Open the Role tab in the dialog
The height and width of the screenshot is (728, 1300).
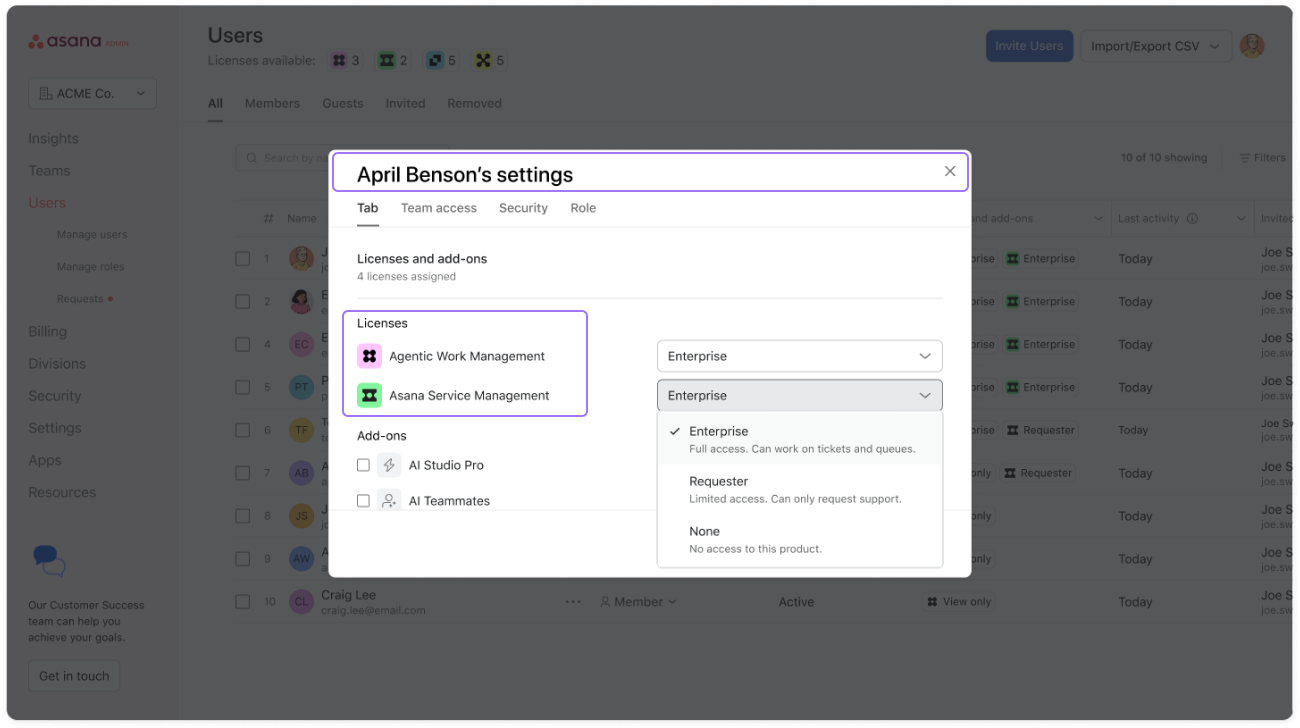click(x=583, y=208)
